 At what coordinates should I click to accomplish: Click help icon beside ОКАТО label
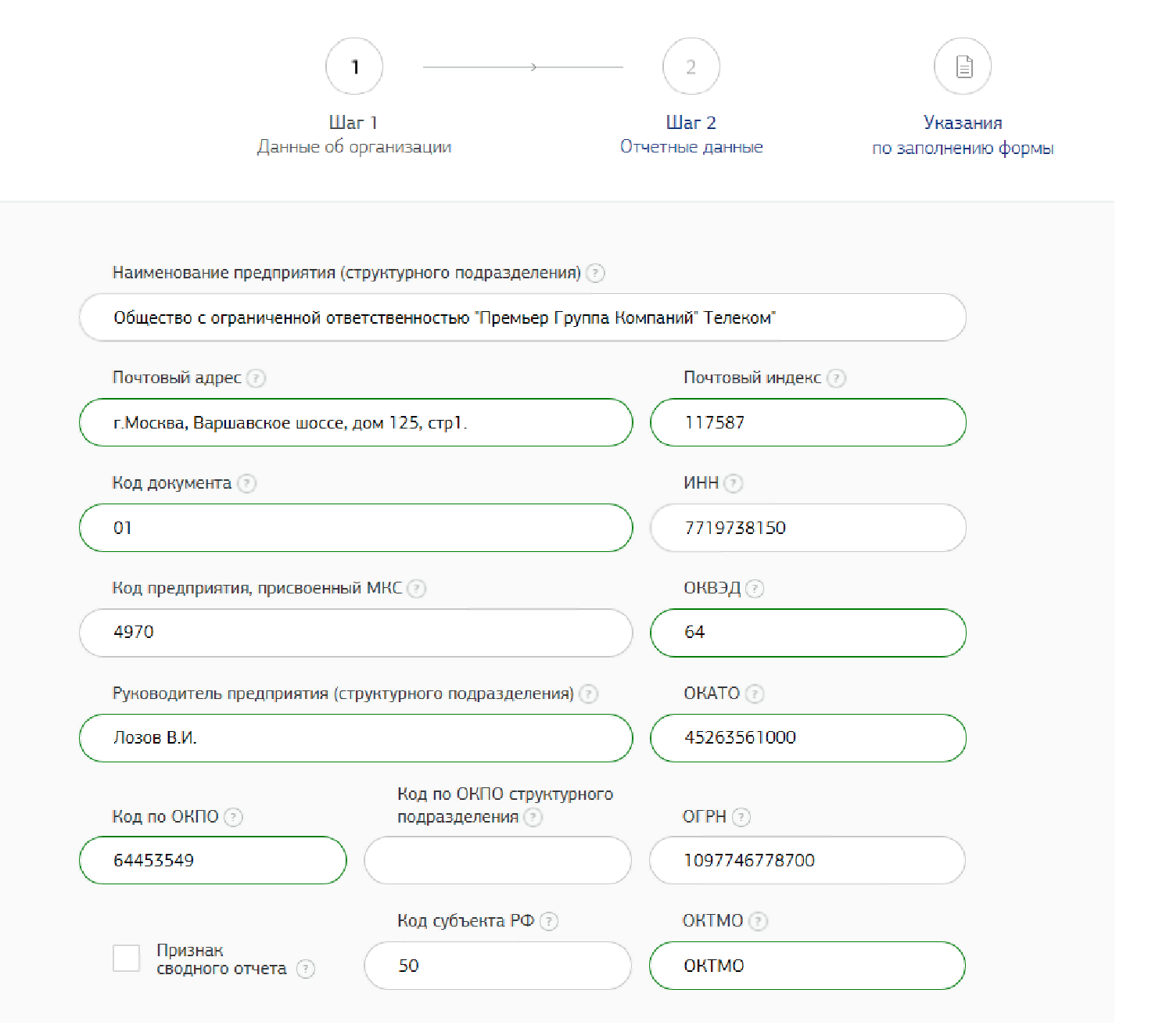click(x=755, y=694)
